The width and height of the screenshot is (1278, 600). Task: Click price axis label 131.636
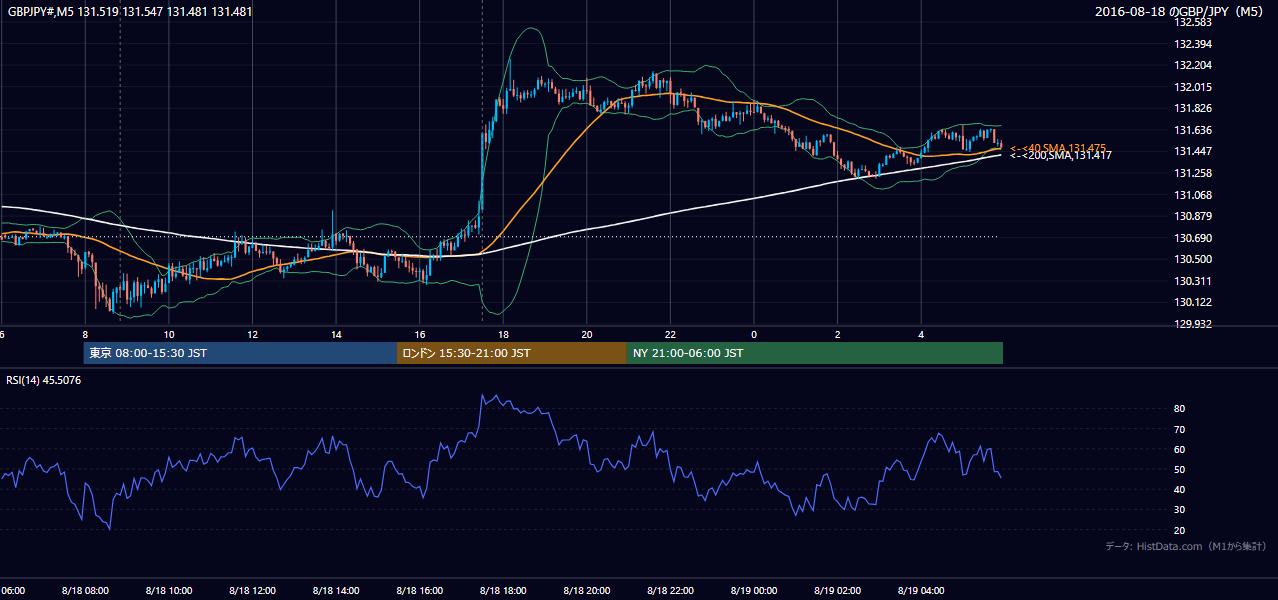1191,130
